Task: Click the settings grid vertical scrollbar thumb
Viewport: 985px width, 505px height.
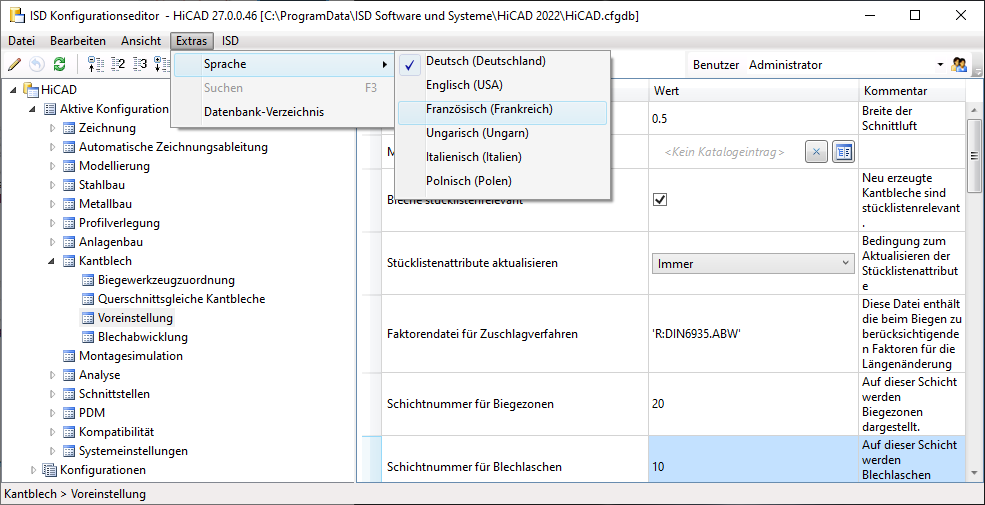Action: pos(974,155)
